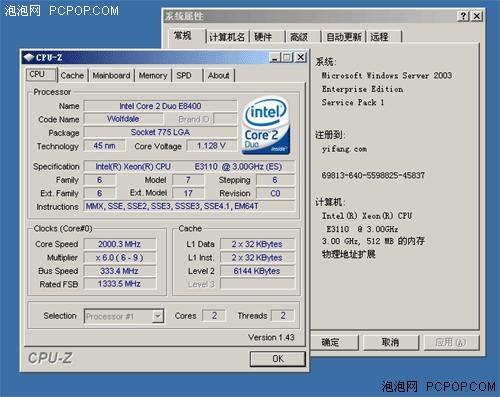Select the Memory tab in CPU-Z
This screenshot has width=500, height=397.
pyautogui.click(x=153, y=75)
